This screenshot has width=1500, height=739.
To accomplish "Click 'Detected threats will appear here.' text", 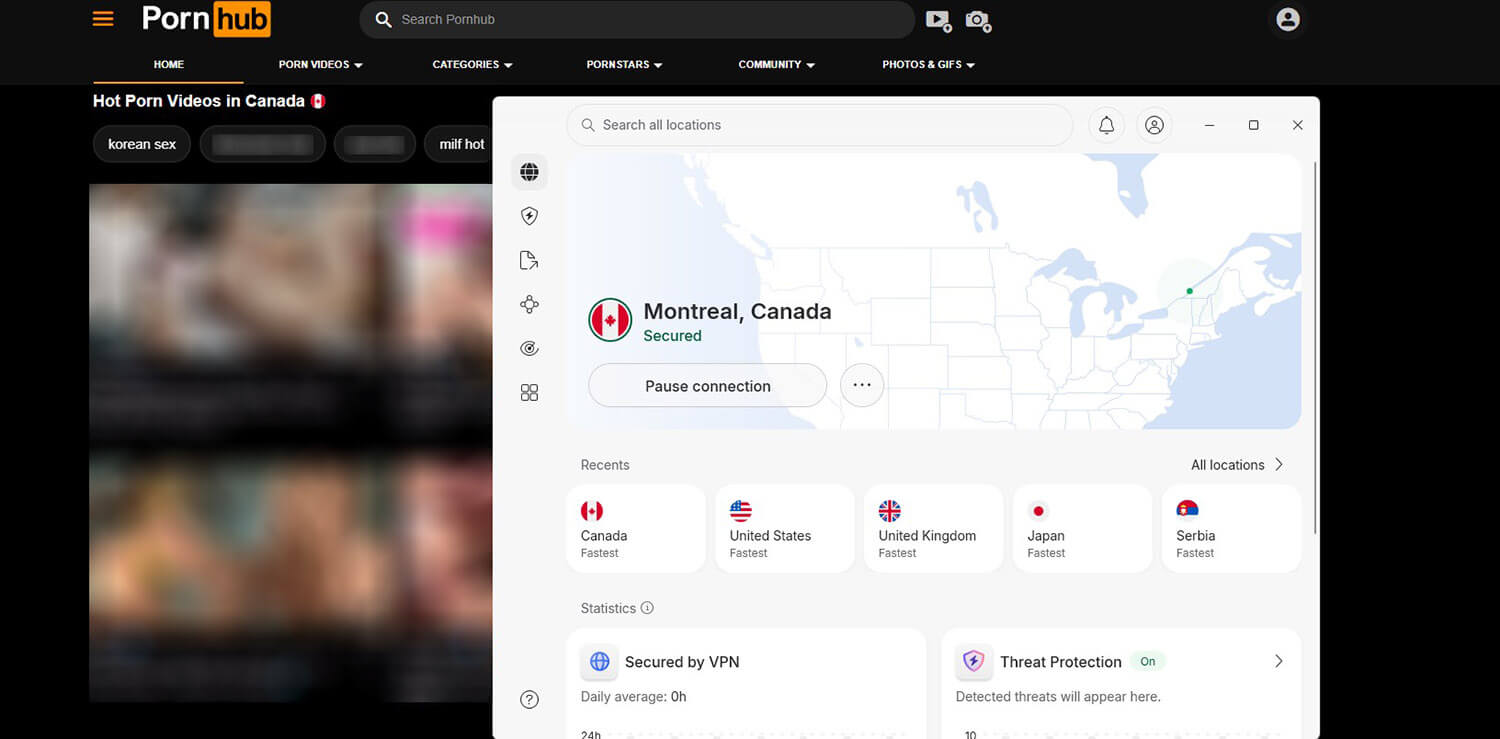I will click(1058, 697).
